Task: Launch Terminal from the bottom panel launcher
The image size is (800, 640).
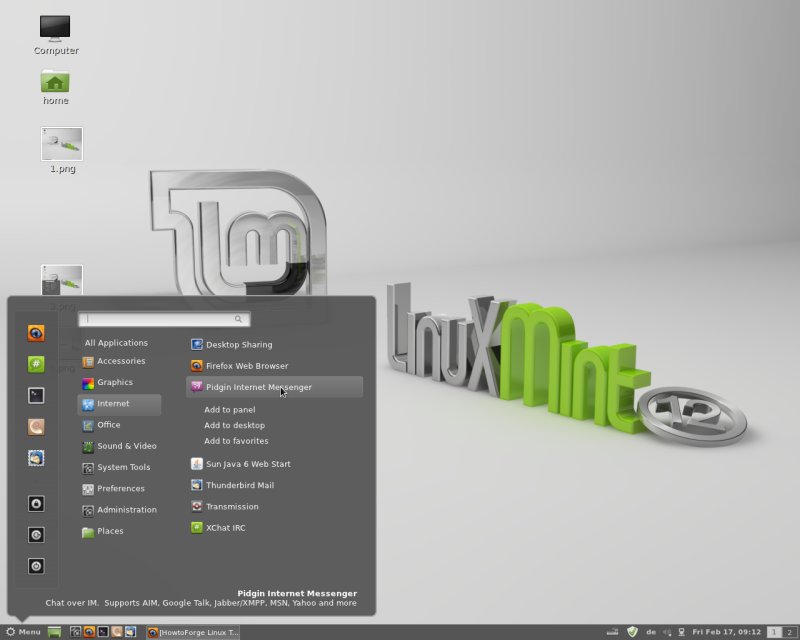Action: coord(103,632)
